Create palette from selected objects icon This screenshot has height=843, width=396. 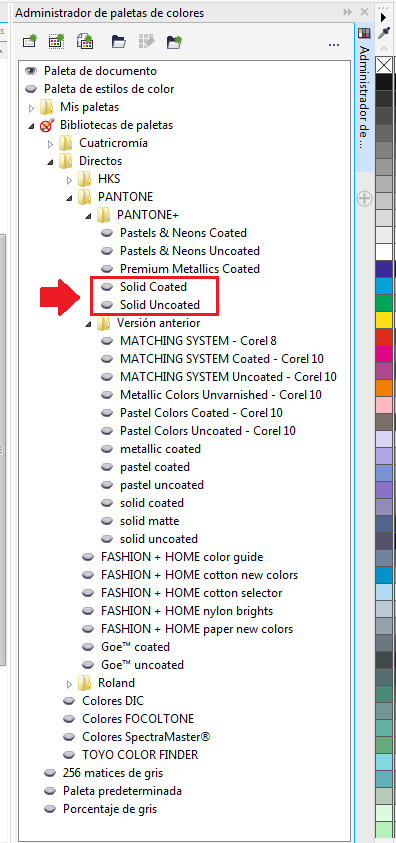tap(56, 41)
